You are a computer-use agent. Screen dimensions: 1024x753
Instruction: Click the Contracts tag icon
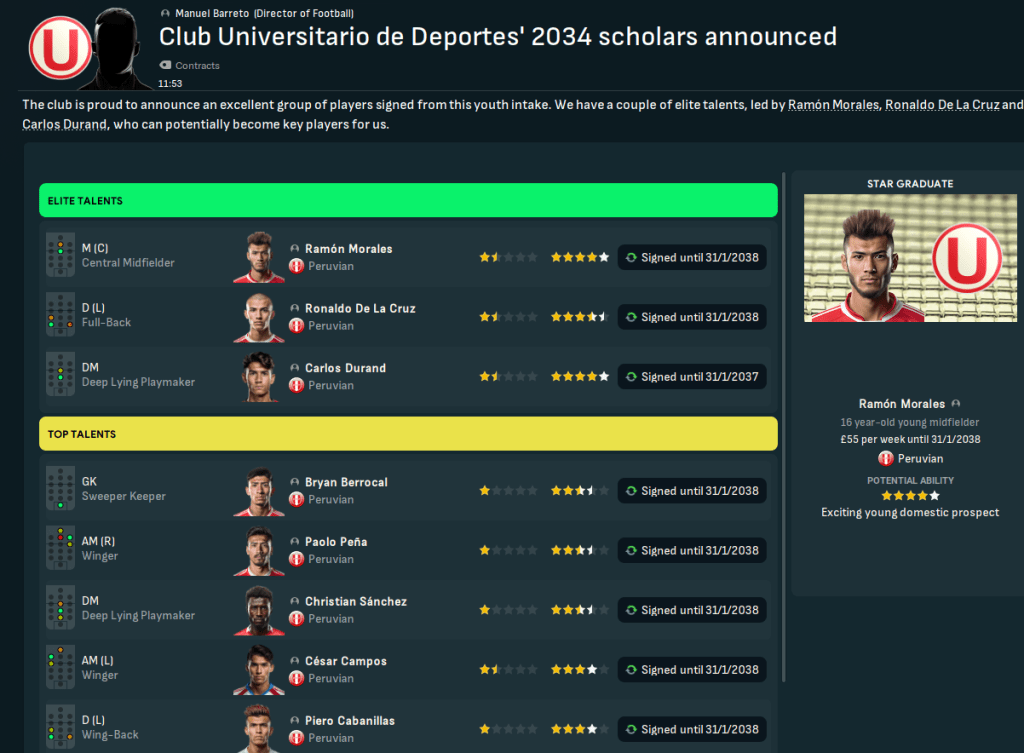click(165, 66)
